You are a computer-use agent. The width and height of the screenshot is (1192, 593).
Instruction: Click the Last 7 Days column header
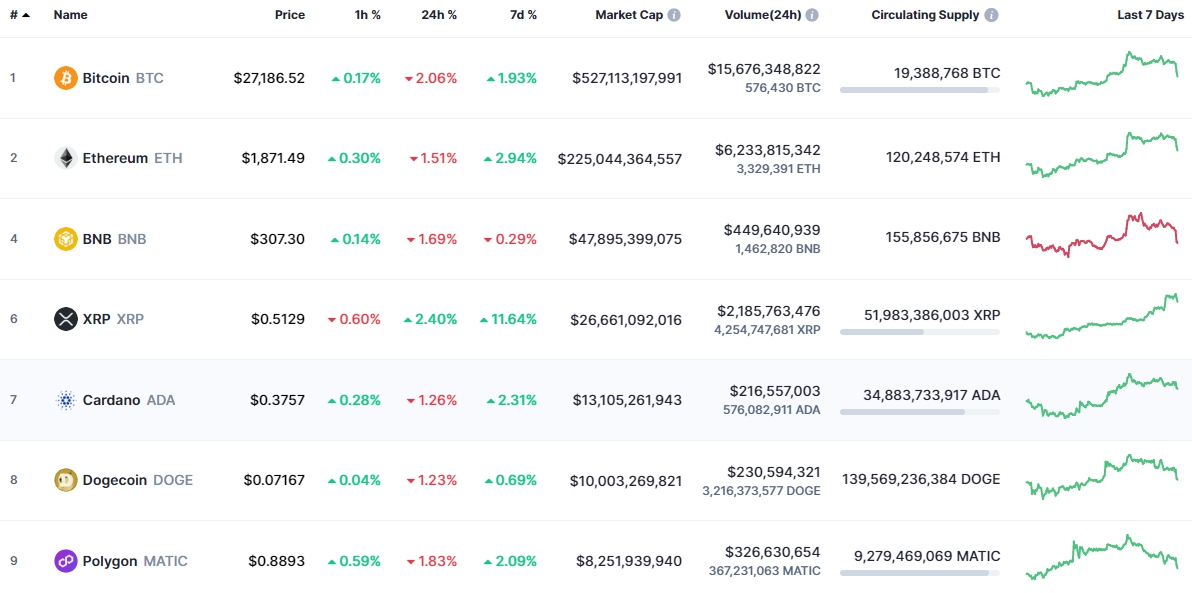[x=1150, y=15]
